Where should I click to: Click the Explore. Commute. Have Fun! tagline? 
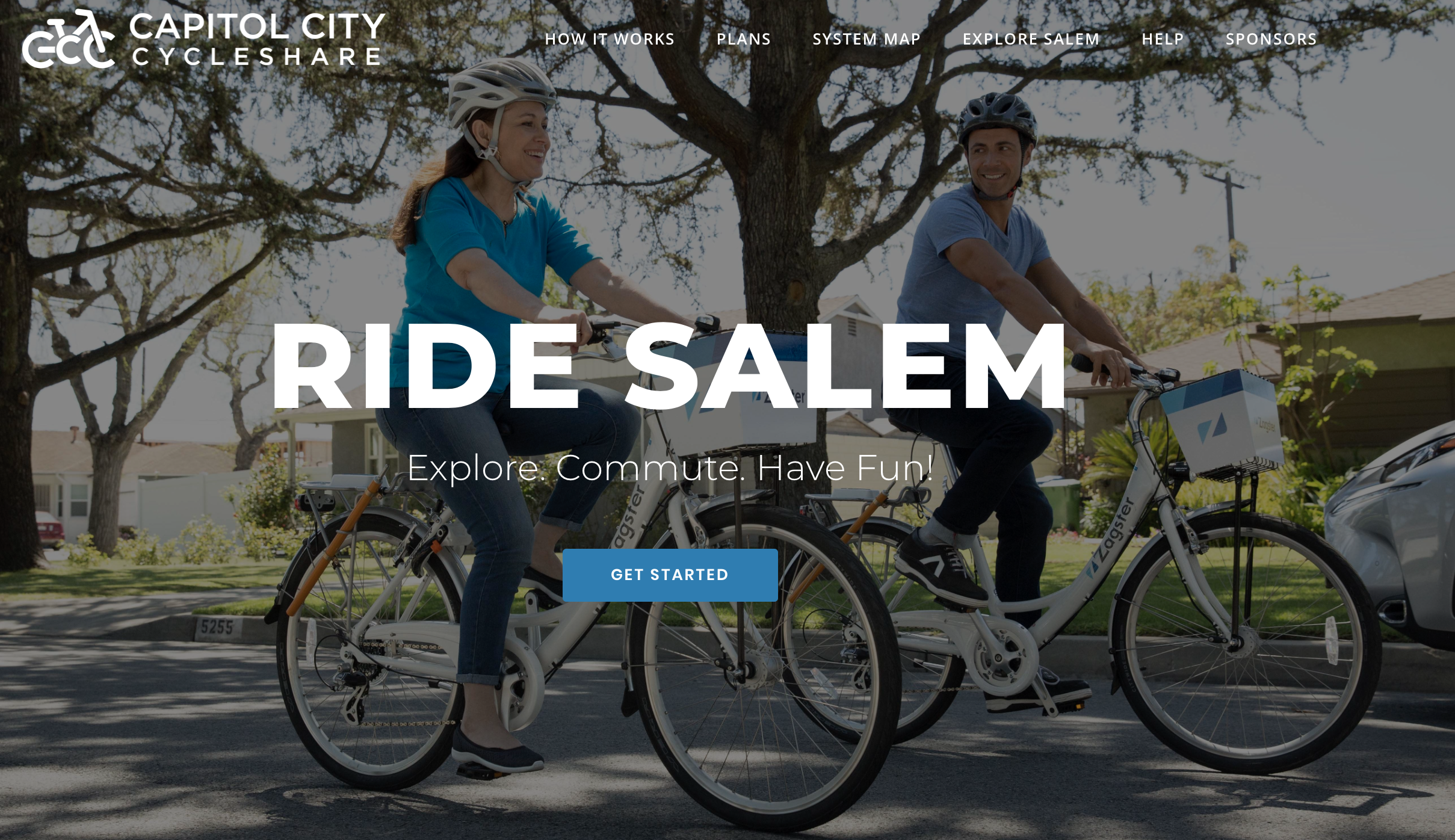[670, 468]
